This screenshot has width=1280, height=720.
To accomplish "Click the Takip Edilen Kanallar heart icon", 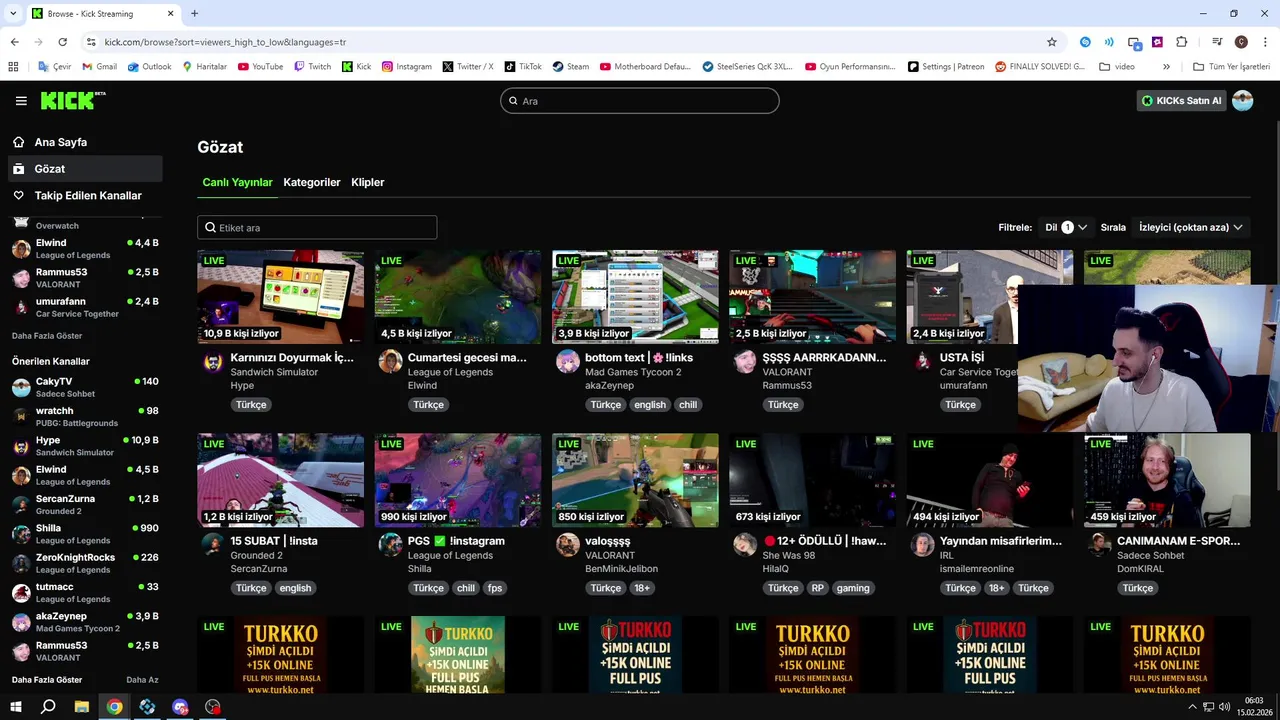I will pyautogui.click(x=18, y=196).
